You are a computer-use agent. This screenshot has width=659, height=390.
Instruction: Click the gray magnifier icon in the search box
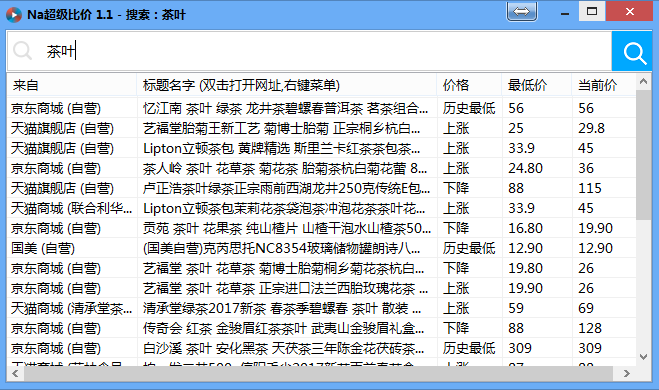coord(22,51)
